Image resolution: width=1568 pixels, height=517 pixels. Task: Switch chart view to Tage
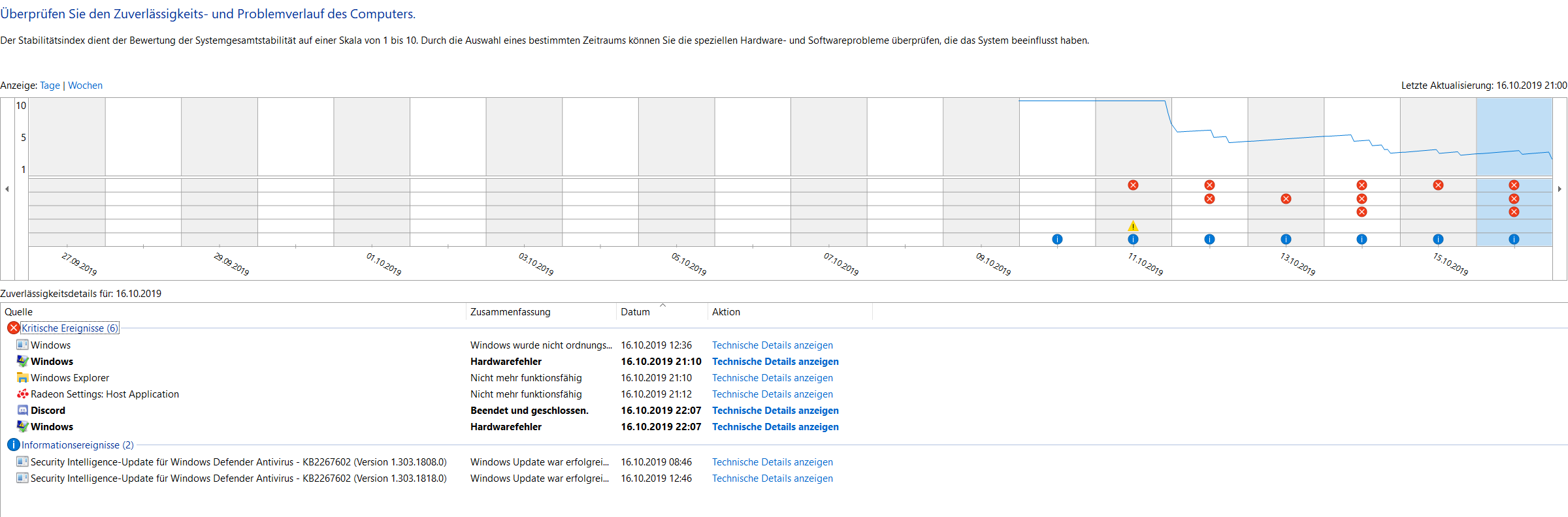(50, 86)
